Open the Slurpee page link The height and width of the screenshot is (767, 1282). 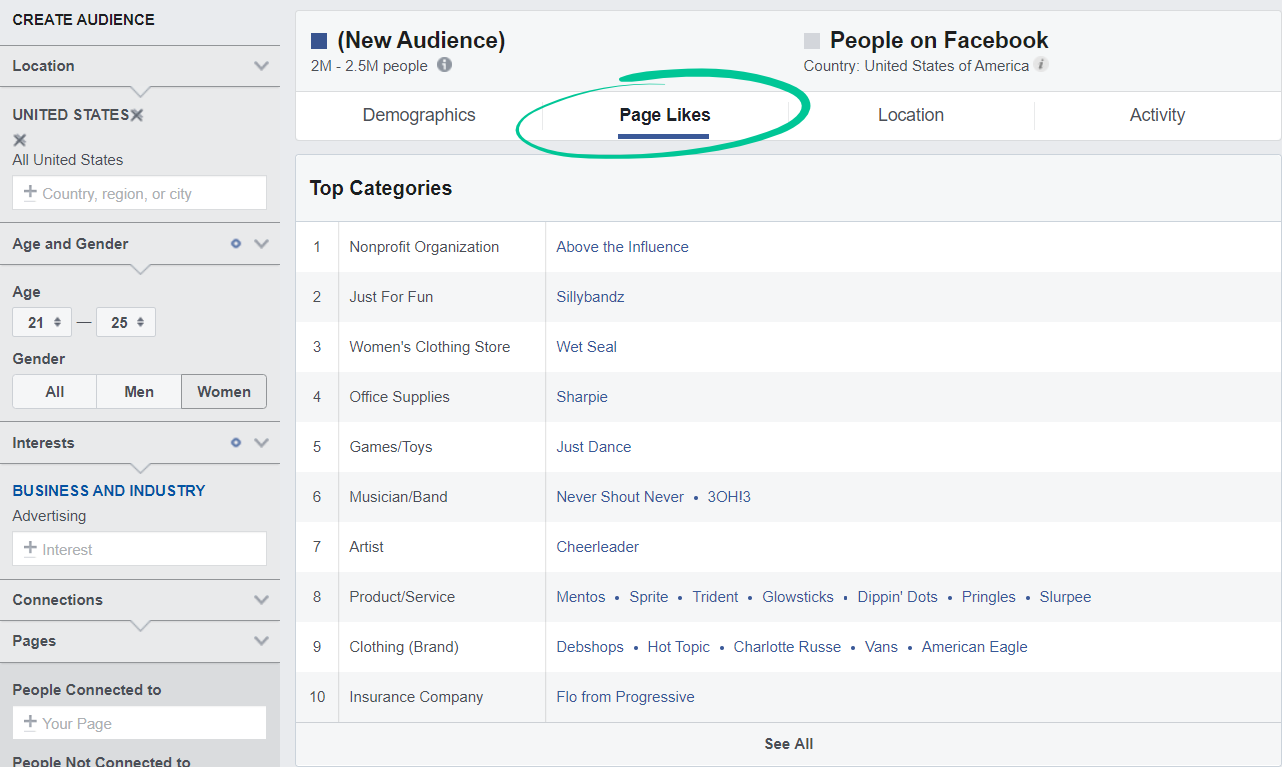[x=1065, y=597]
